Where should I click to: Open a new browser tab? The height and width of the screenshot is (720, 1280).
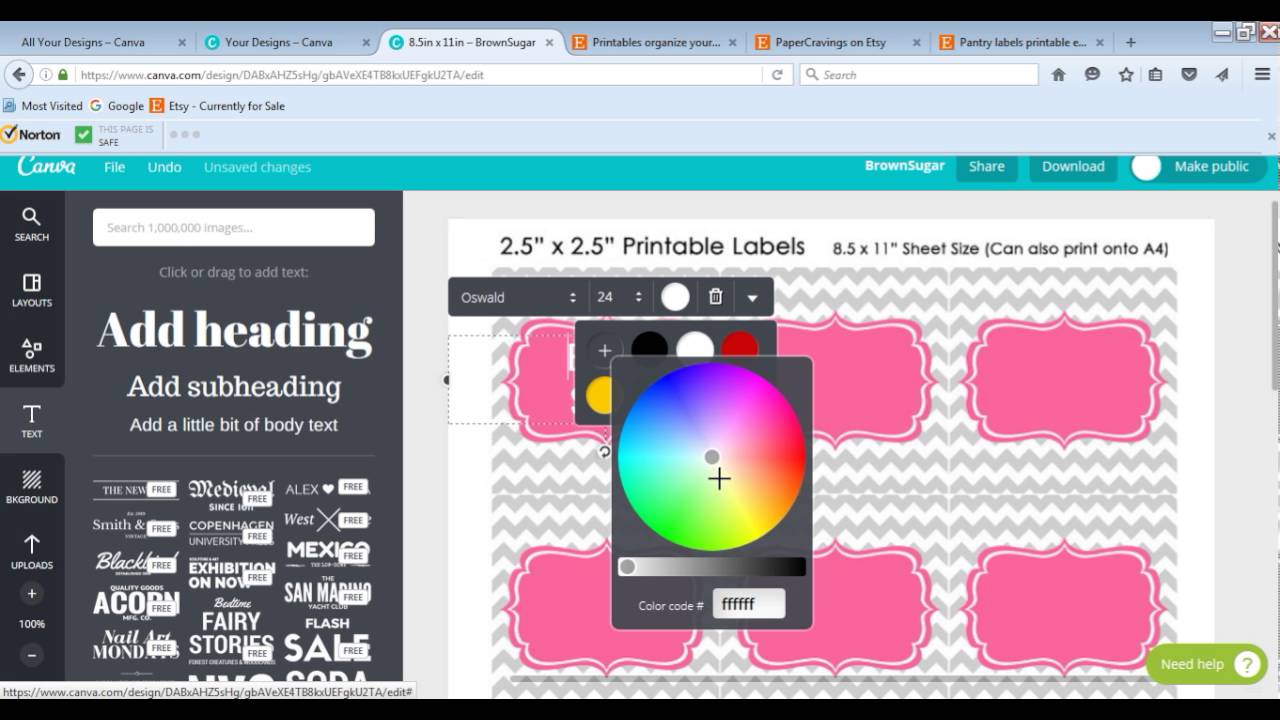[1130, 42]
